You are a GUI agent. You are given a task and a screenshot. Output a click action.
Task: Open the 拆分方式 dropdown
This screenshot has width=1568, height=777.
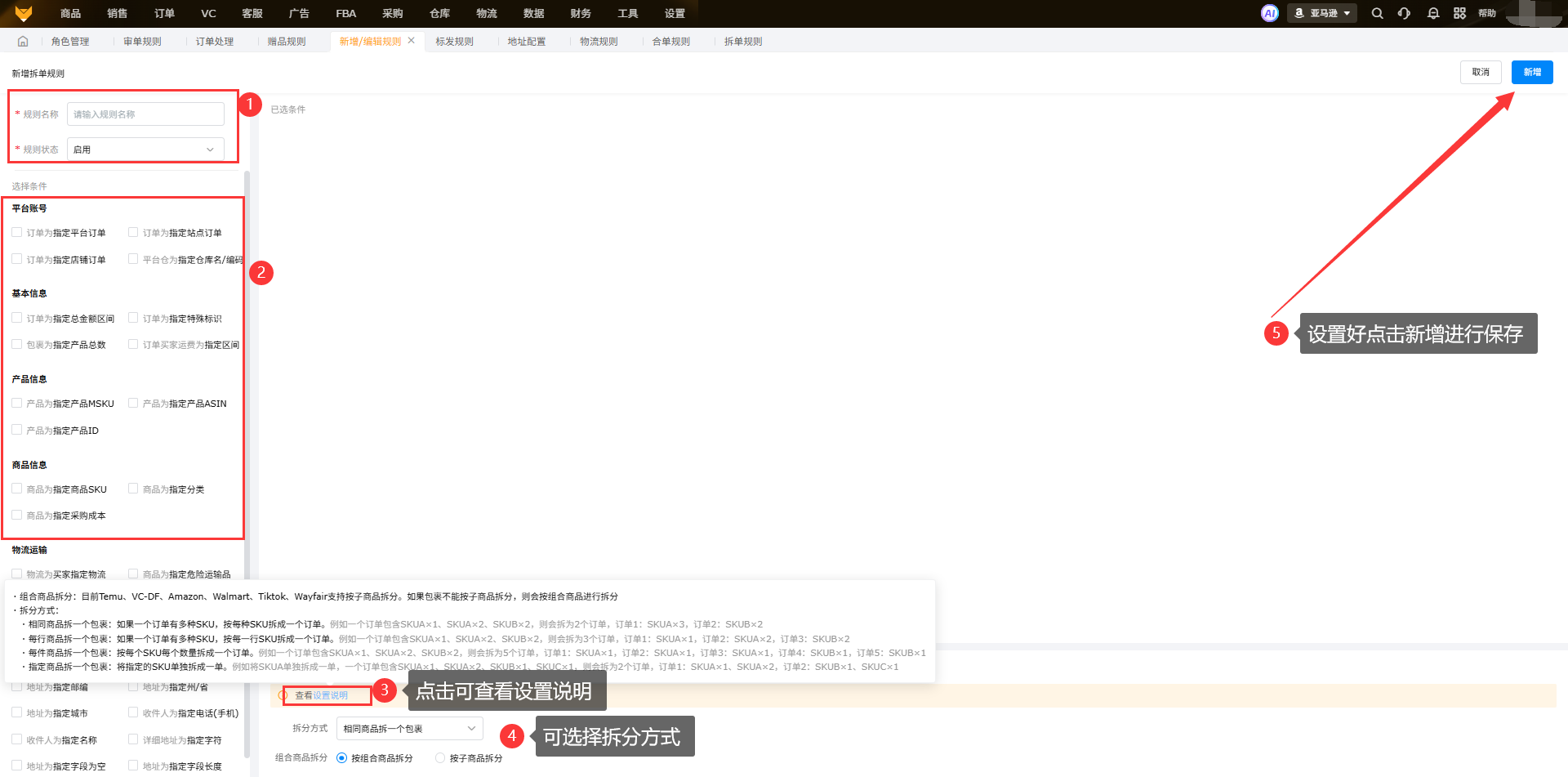[409, 729]
